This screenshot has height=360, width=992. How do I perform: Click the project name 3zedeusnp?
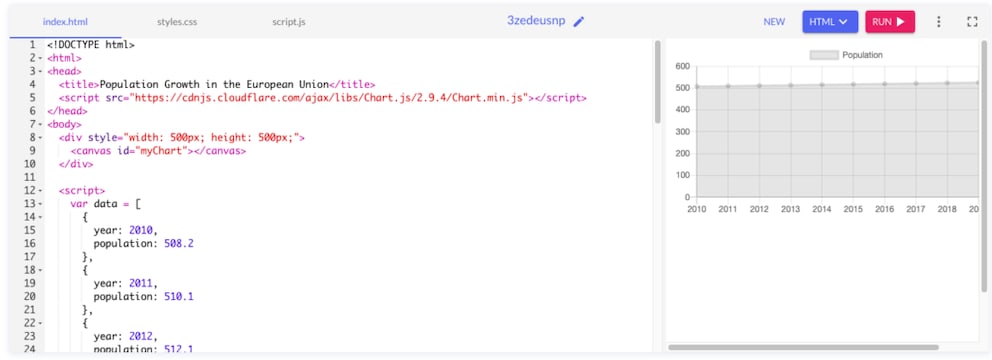536,20
